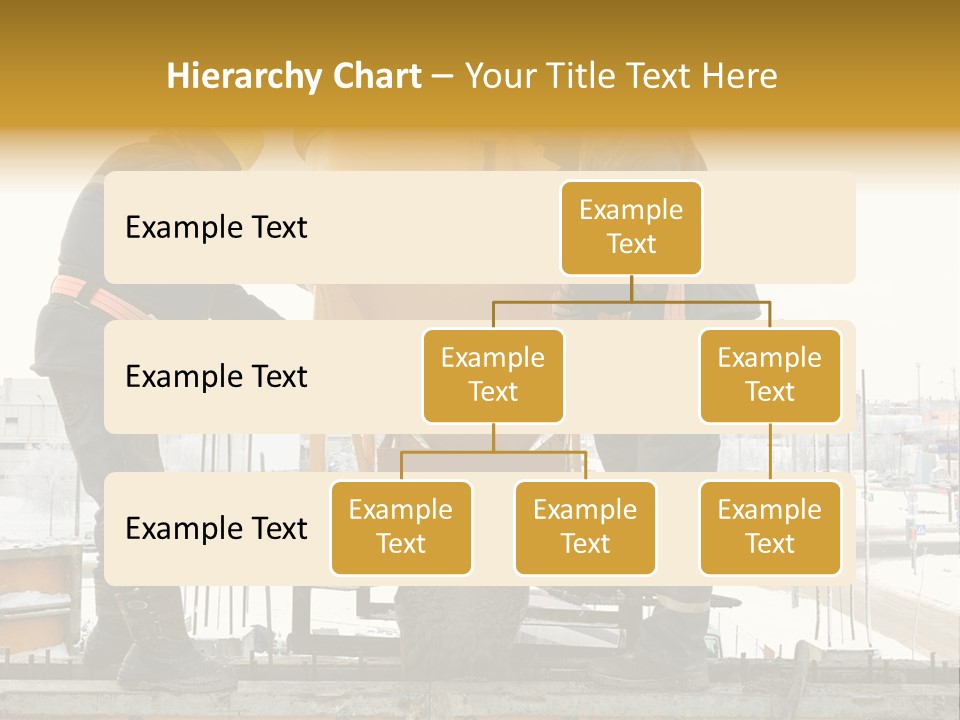Select the connector above the bottom-right node
Viewport: 960px width, 720px height.
pyautogui.click(x=769, y=450)
